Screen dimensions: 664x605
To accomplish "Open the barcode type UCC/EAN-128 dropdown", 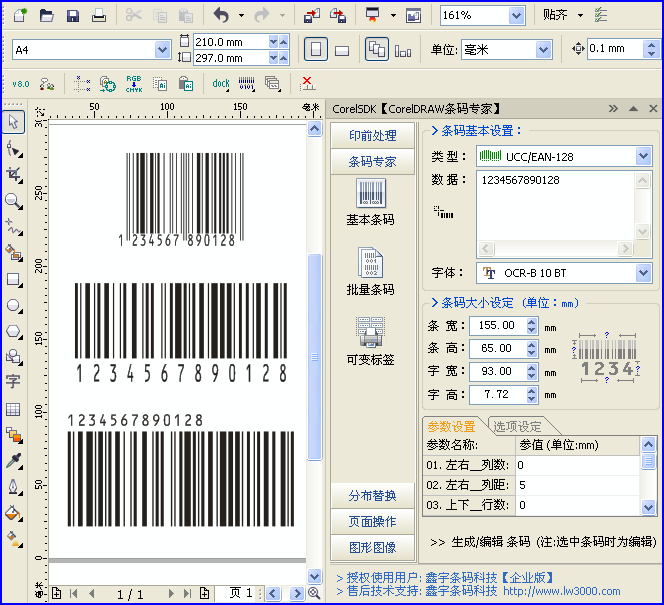I will (x=643, y=157).
